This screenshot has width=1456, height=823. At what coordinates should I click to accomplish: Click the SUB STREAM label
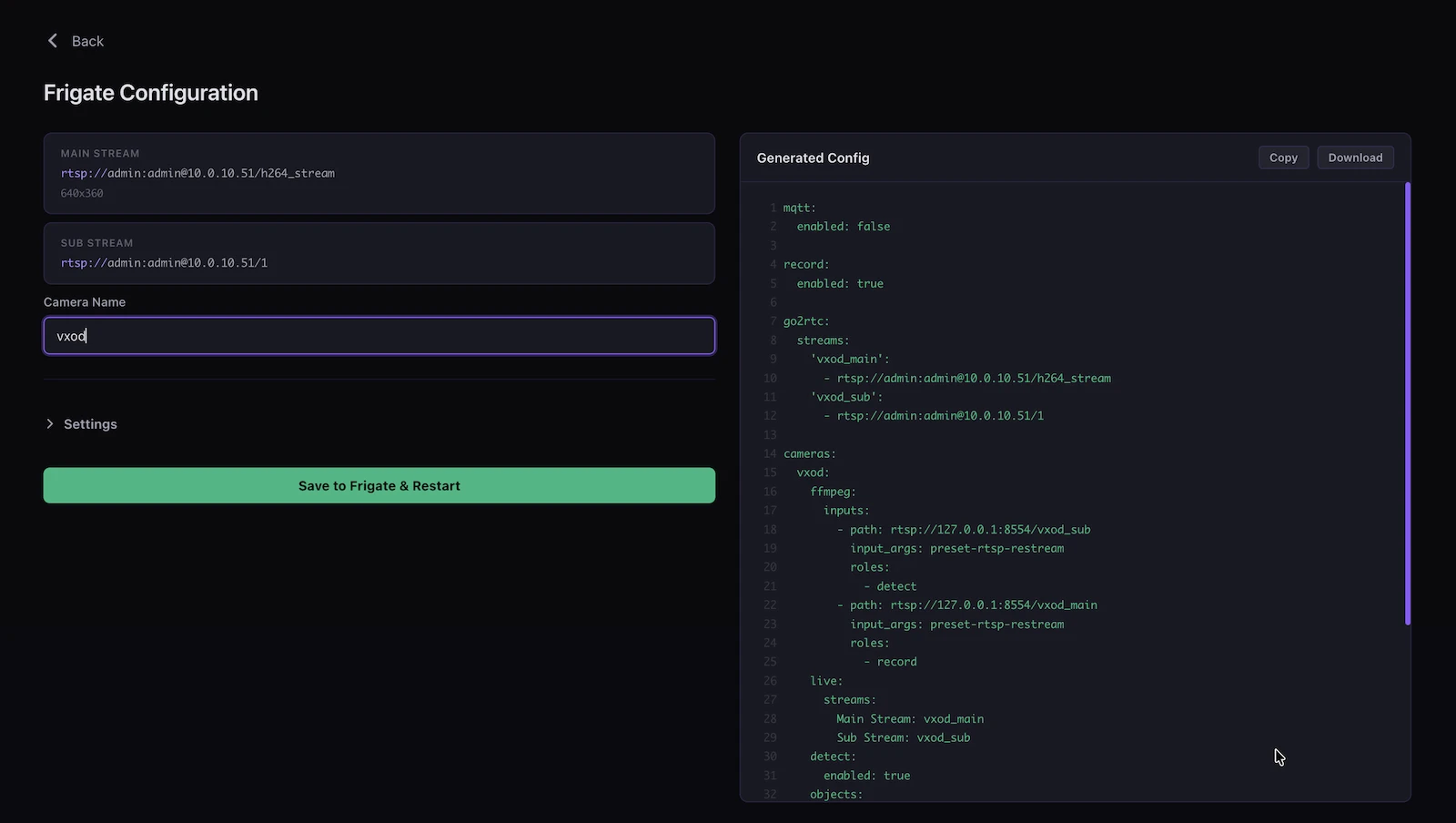coord(96,243)
